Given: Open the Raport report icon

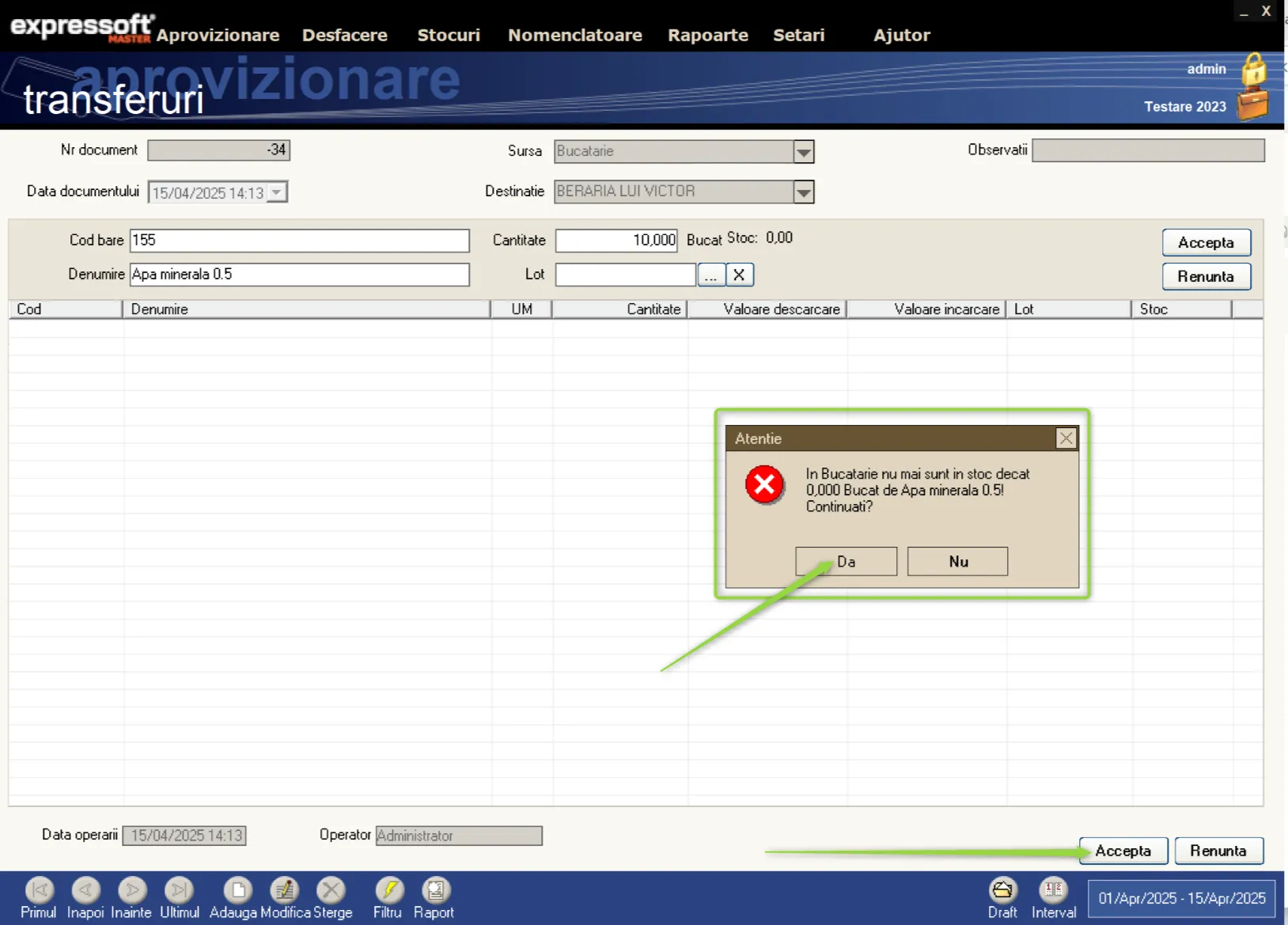Looking at the screenshot, I should click(x=435, y=890).
